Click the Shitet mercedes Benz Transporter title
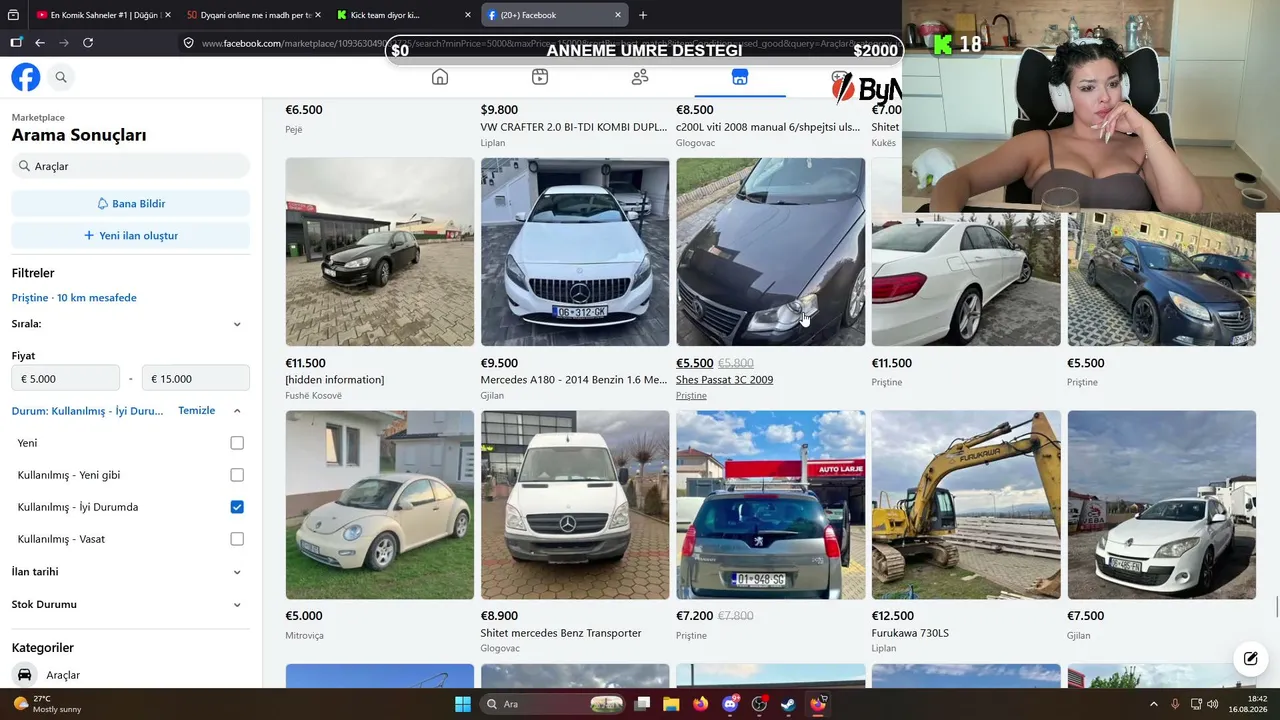Screen dimensions: 1280x720 click(x=561, y=633)
